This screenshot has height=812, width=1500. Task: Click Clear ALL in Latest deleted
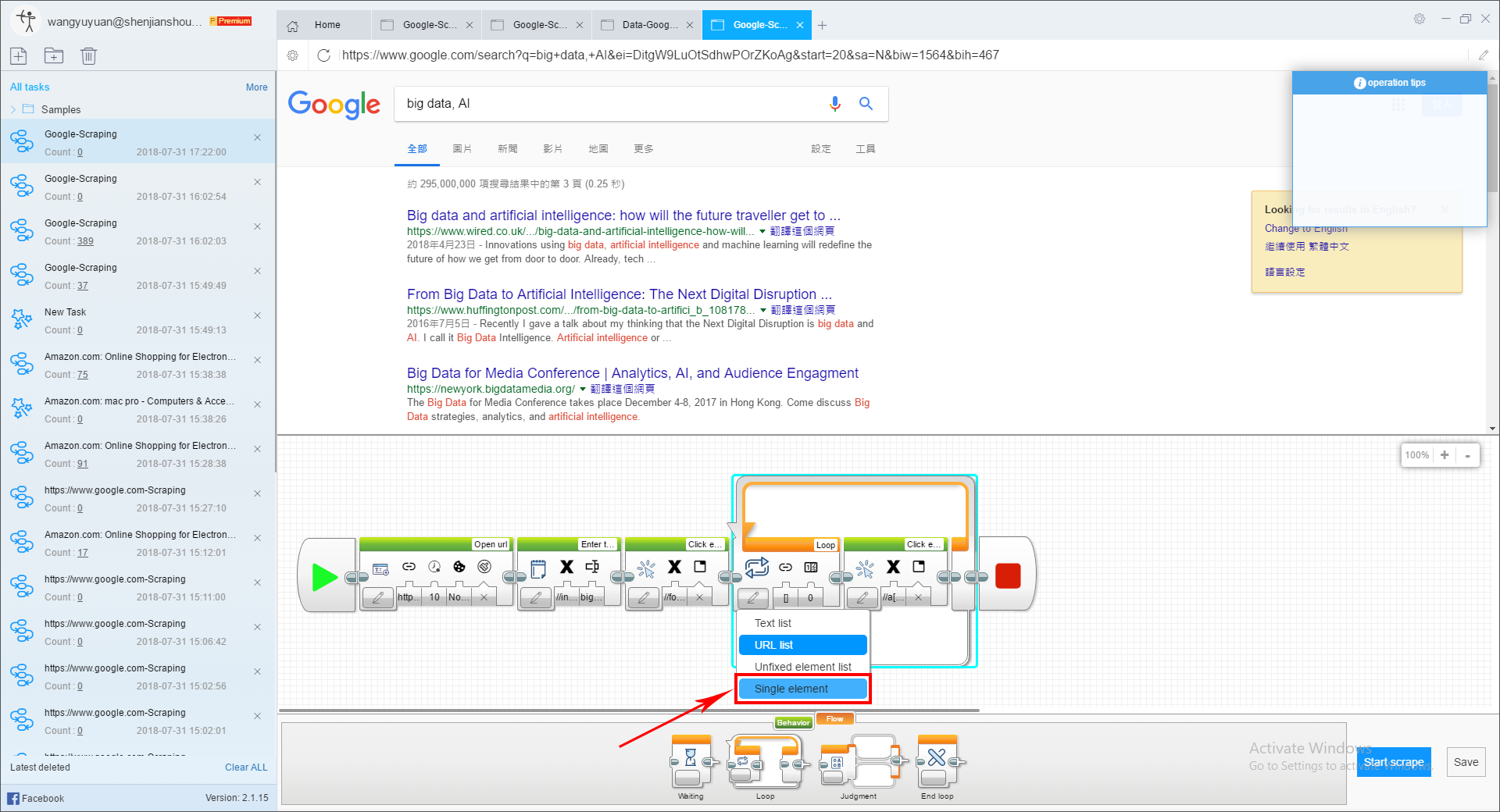(246, 767)
